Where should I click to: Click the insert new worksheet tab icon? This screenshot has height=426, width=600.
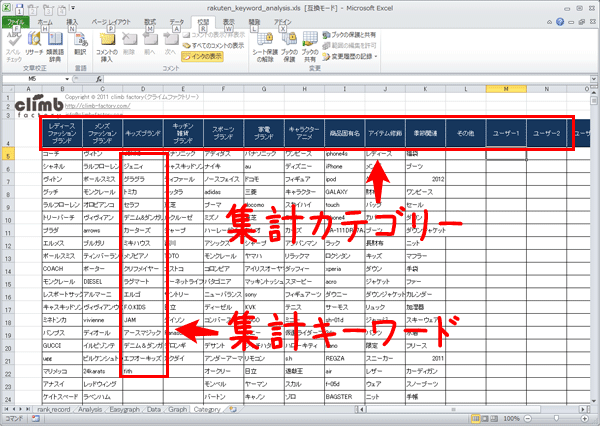(233, 409)
